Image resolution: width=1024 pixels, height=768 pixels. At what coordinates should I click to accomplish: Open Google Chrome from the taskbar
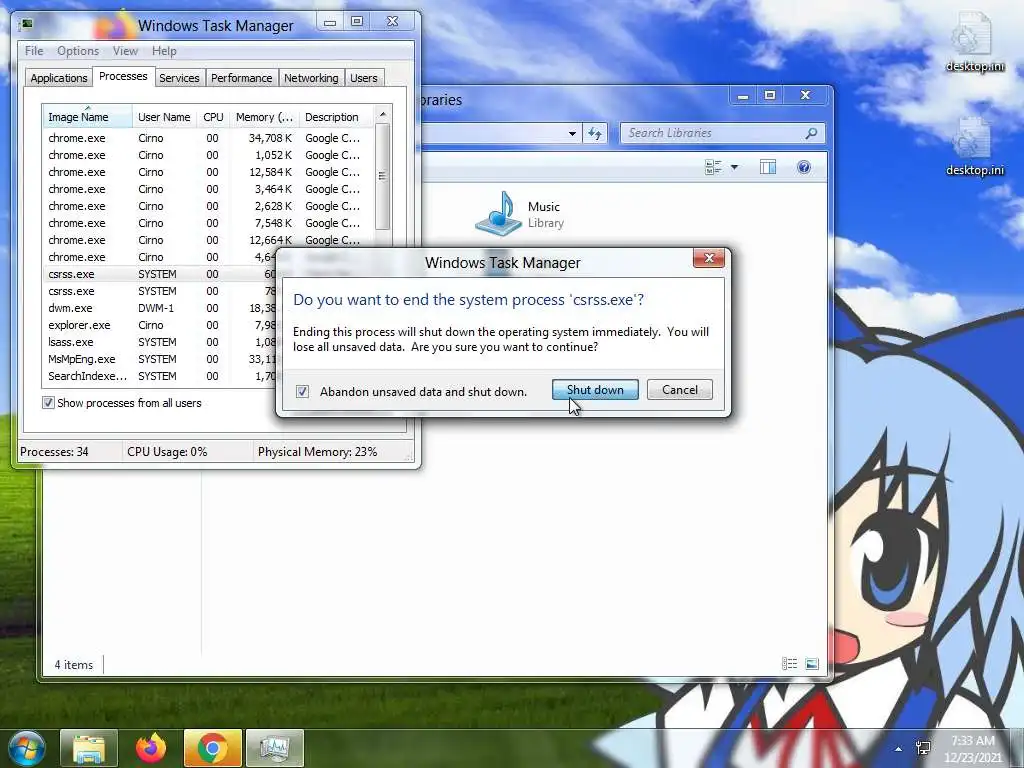tap(212, 748)
